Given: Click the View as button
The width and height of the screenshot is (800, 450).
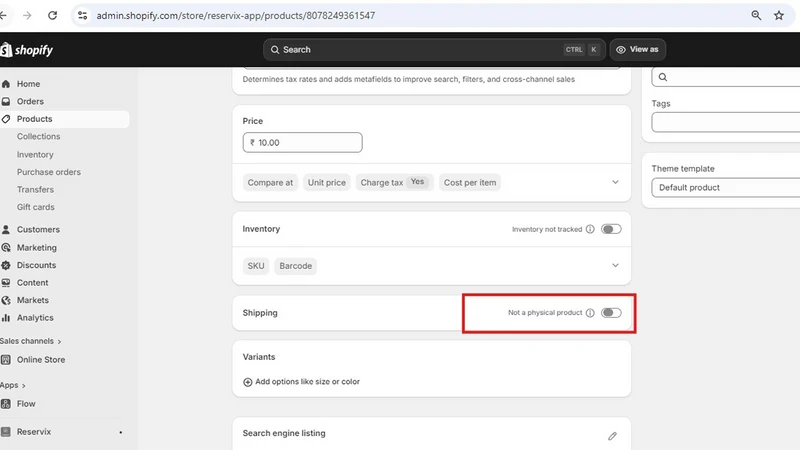Looking at the screenshot, I should [x=637, y=49].
